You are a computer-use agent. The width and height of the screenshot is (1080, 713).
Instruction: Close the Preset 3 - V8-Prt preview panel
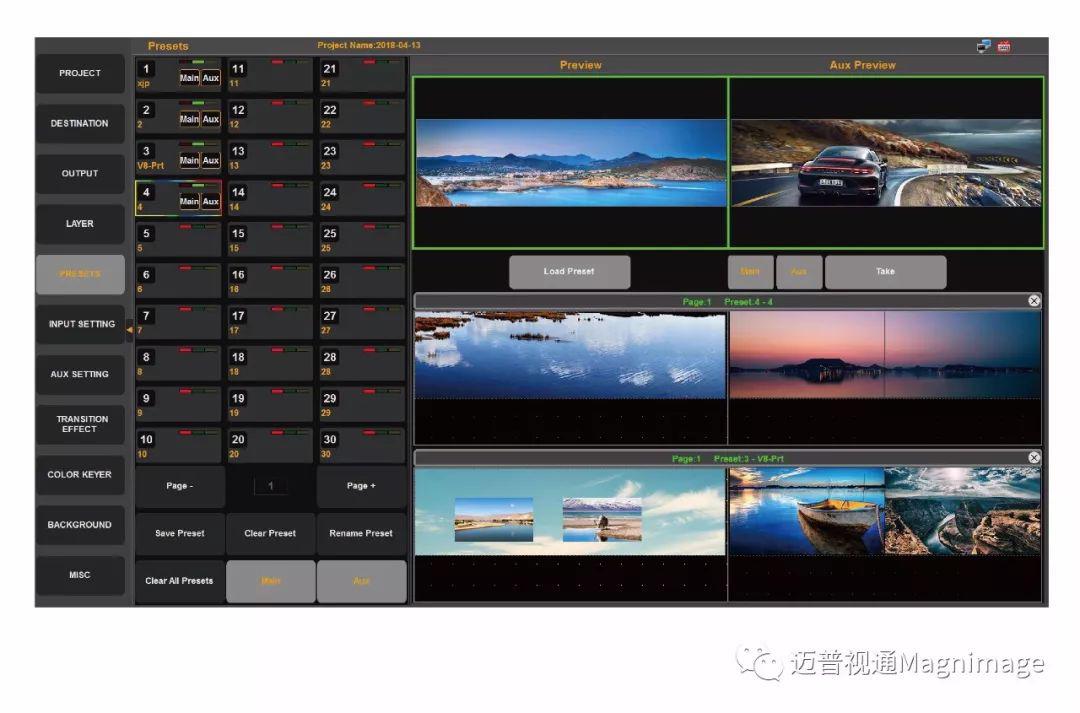click(x=1034, y=457)
